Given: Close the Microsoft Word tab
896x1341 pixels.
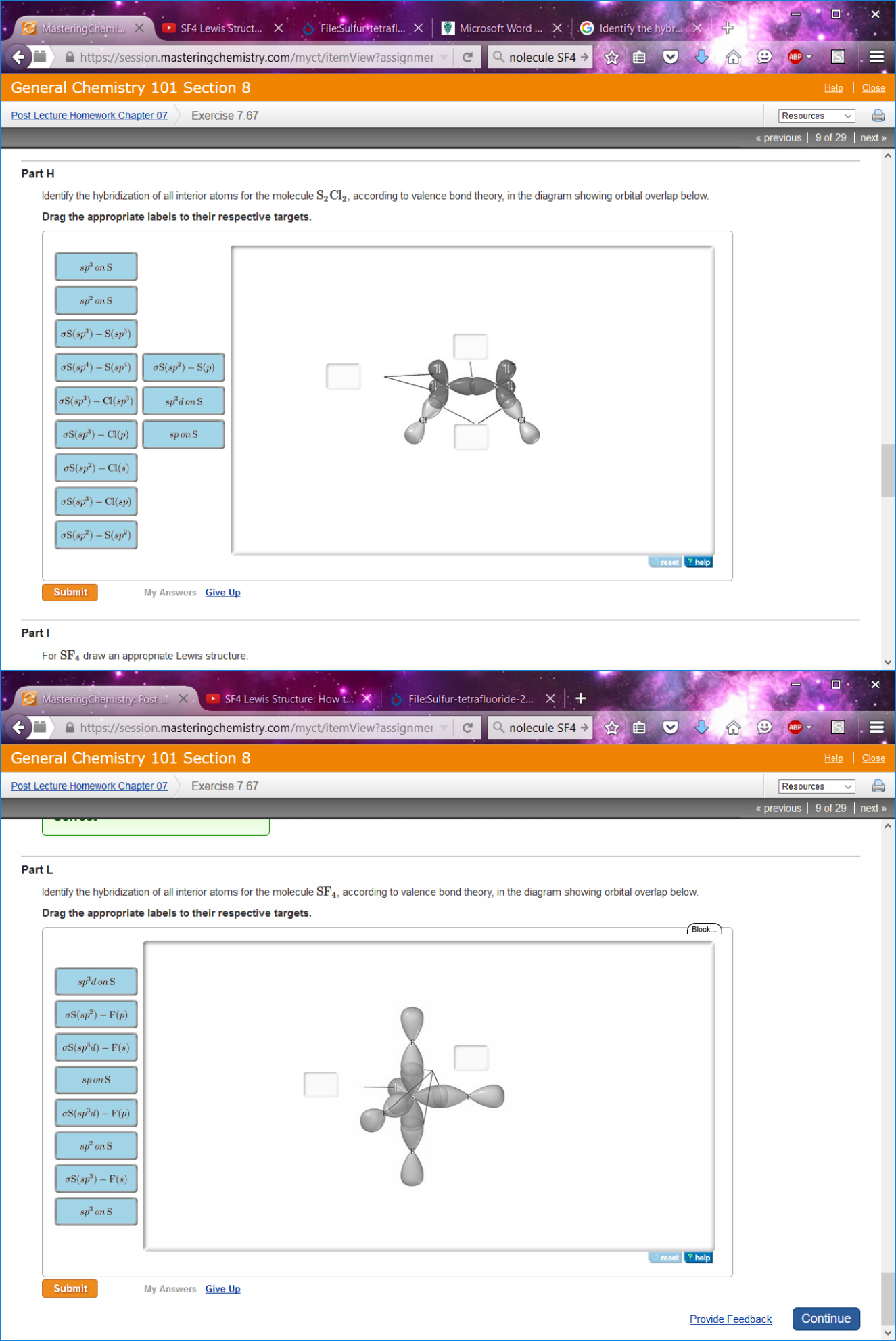Looking at the screenshot, I should coord(557,28).
